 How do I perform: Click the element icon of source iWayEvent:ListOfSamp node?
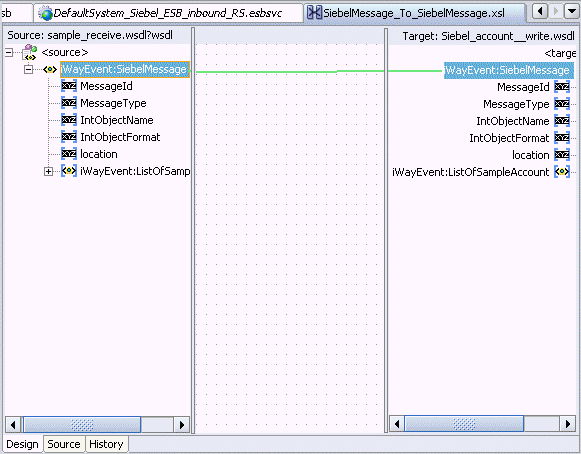[x=69, y=171]
